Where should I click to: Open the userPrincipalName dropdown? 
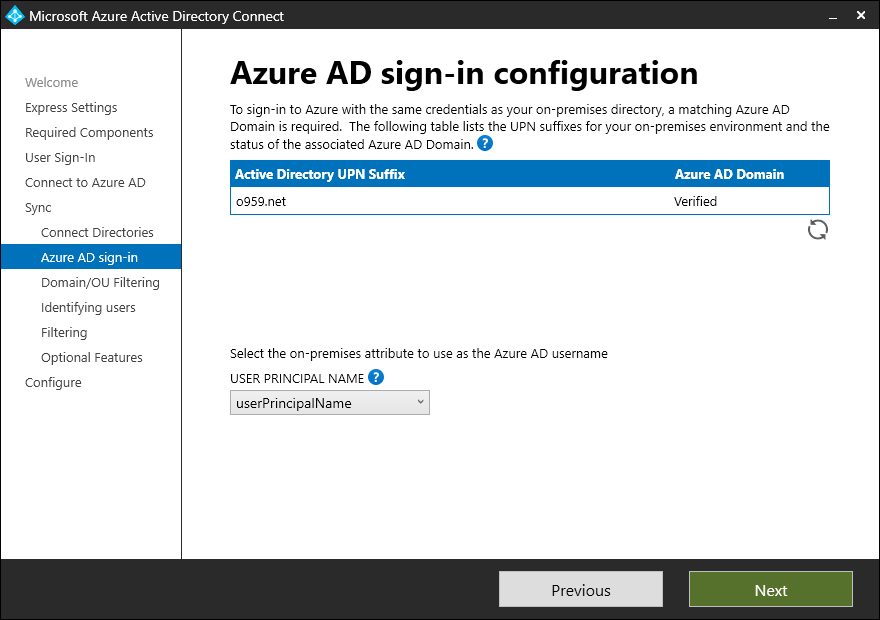329,403
